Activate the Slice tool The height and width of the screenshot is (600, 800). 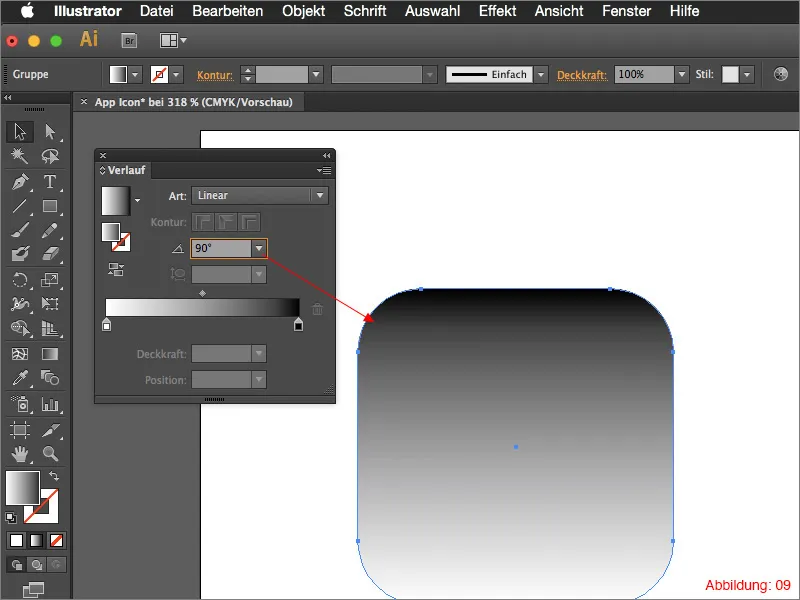49,430
